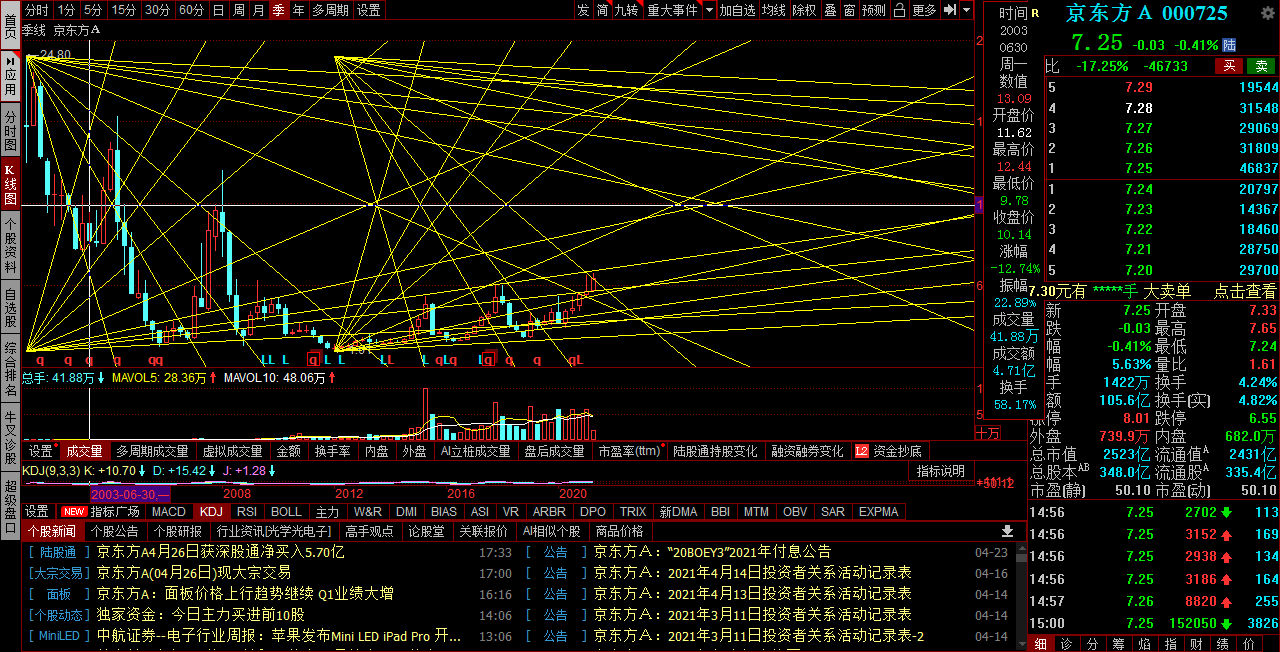Open 应用 in the left sidebar
The height and width of the screenshot is (652, 1280).
click(10, 74)
